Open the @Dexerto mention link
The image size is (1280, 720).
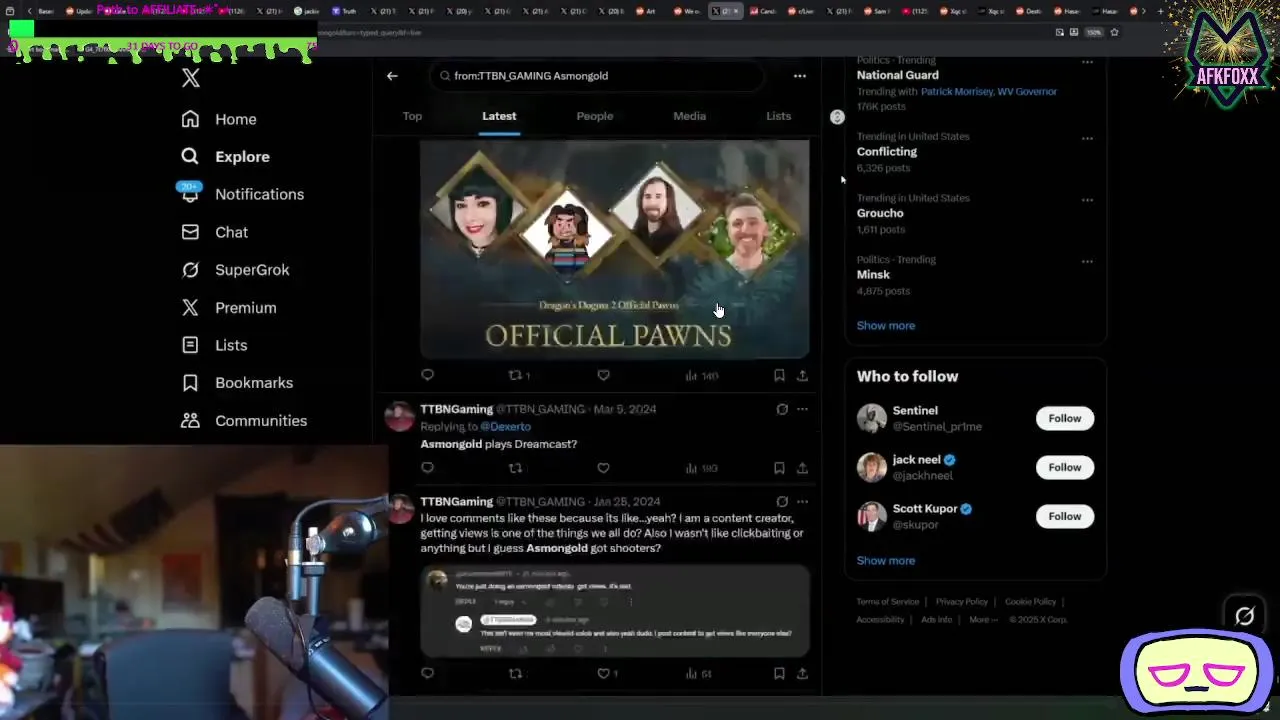[x=505, y=427]
